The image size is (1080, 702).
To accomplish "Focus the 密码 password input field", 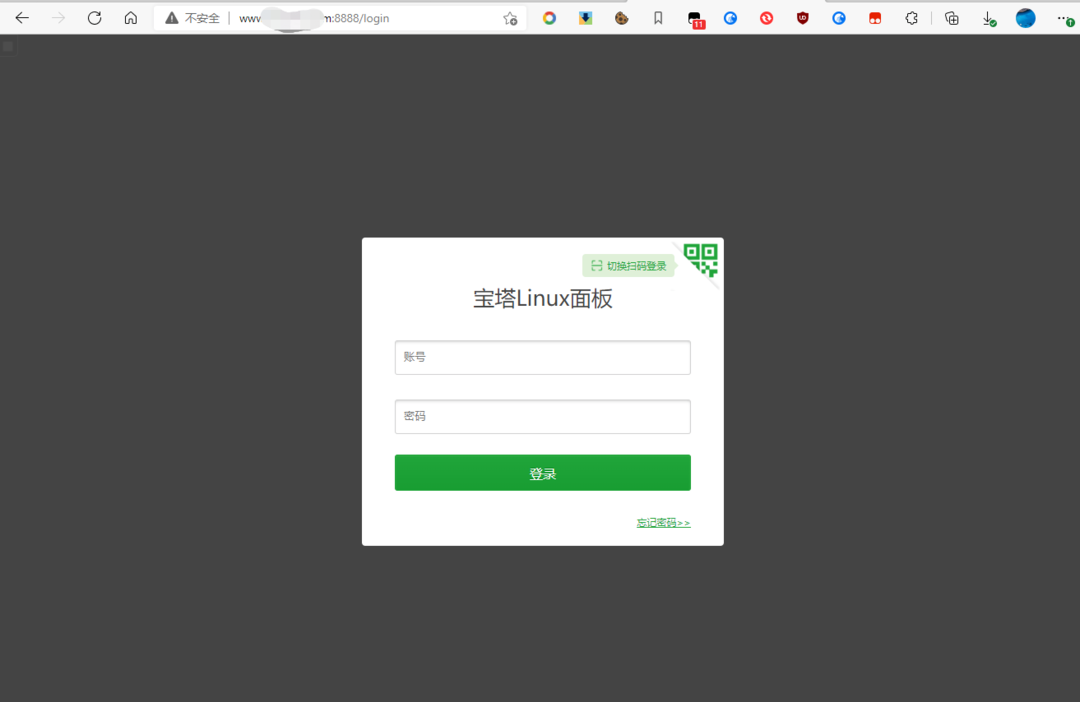I will click(x=543, y=417).
